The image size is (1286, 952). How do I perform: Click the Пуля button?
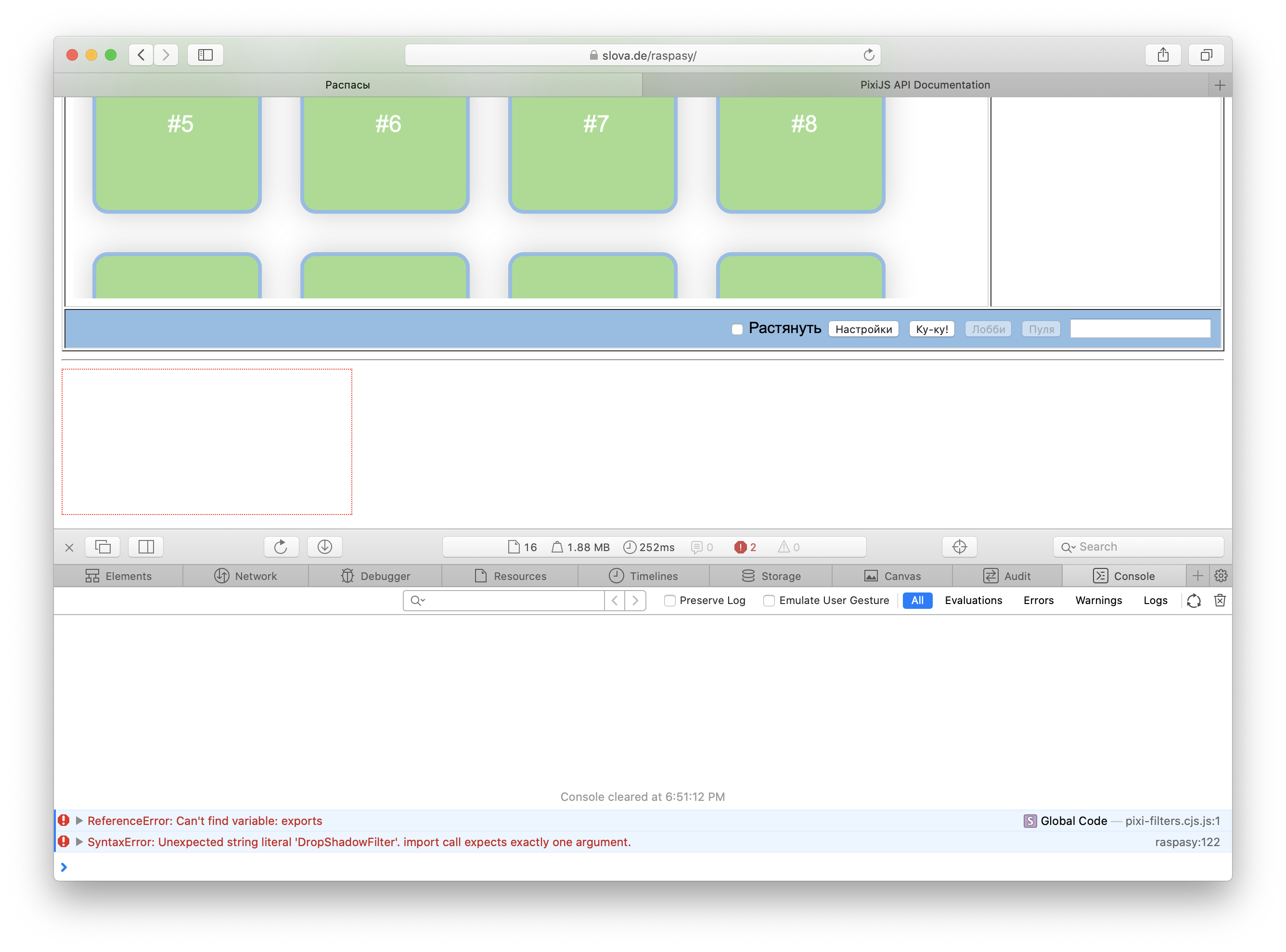click(x=1041, y=328)
